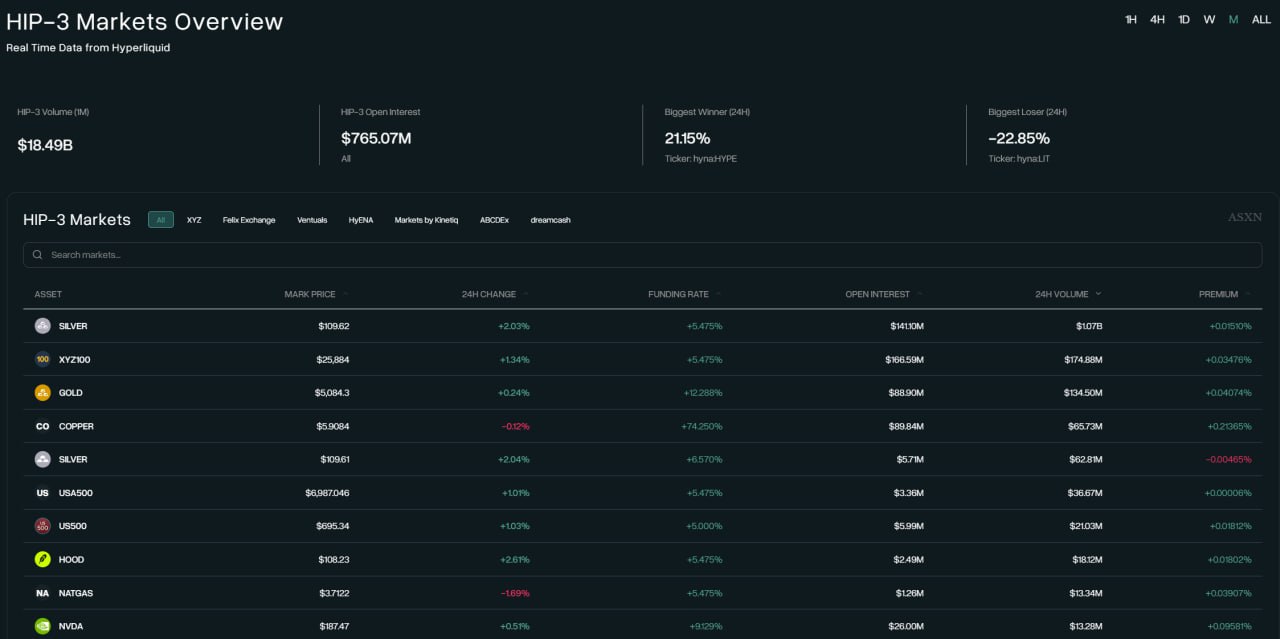Click the XYZ100 asset icon
Screen dimensions: 1280x639
tap(42, 359)
